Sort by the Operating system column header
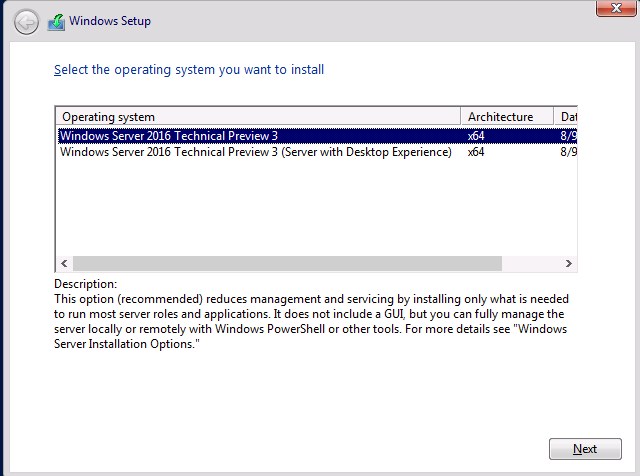 click(x=258, y=116)
